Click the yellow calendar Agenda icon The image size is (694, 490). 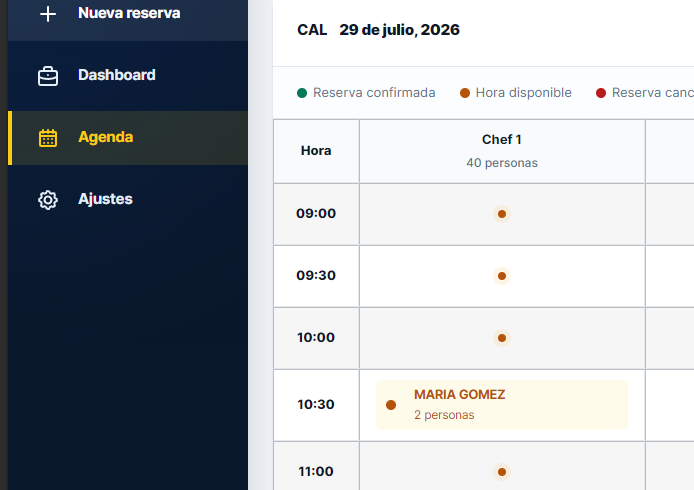click(48, 138)
